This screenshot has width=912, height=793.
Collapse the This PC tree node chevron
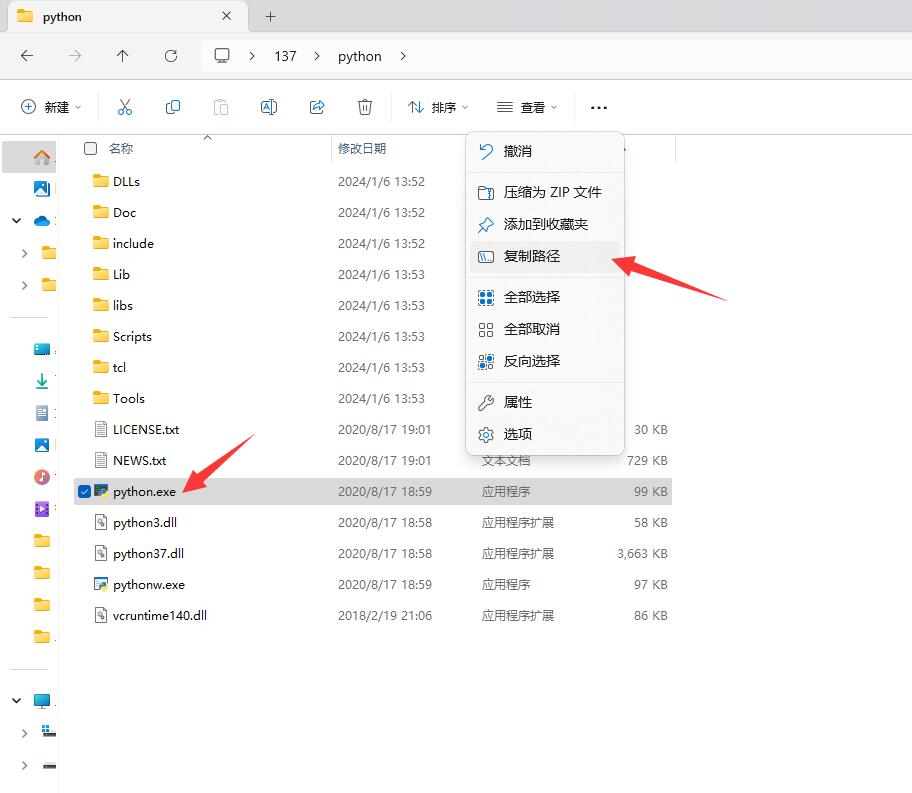(x=17, y=700)
